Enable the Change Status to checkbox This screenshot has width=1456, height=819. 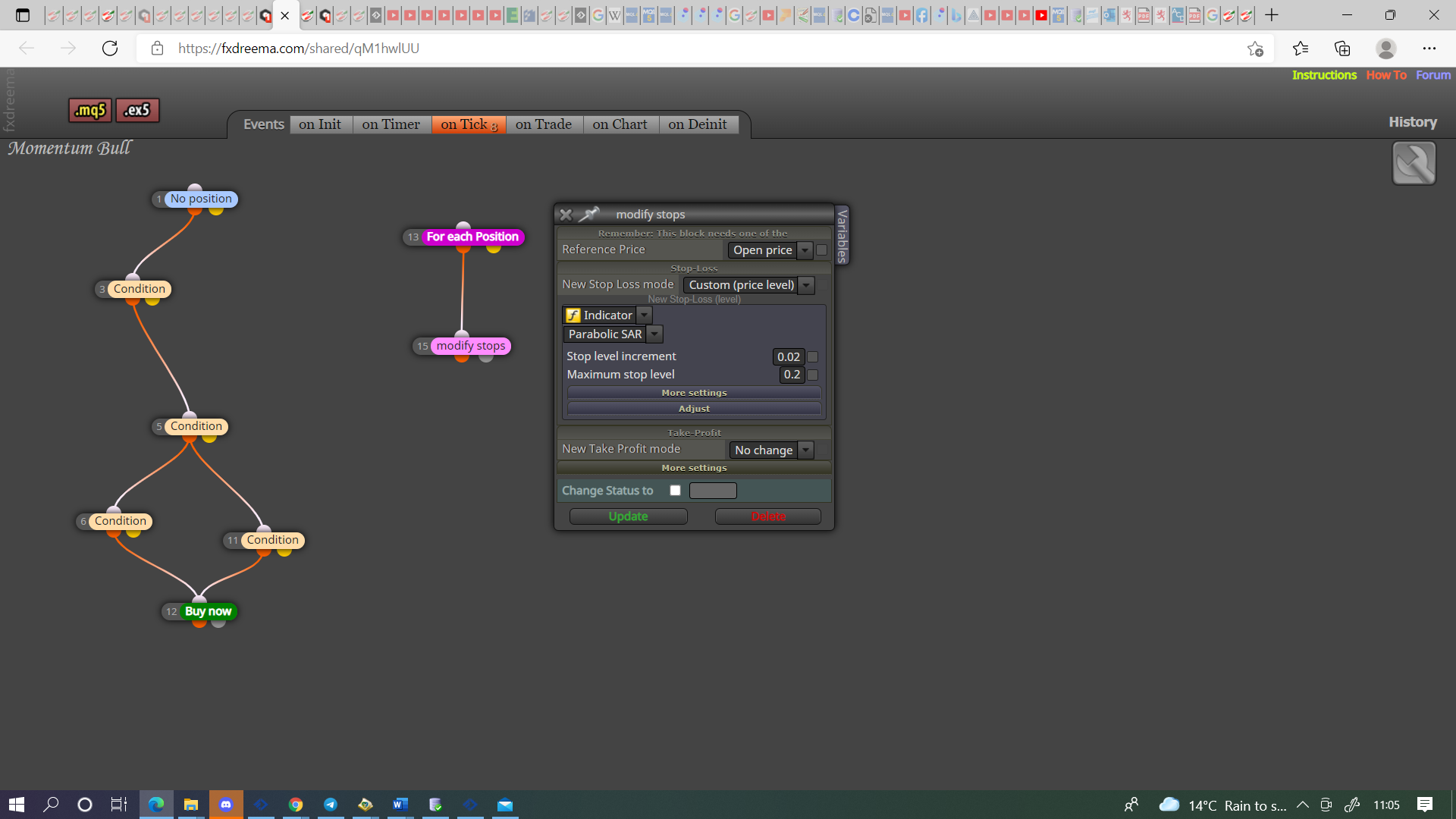point(675,491)
